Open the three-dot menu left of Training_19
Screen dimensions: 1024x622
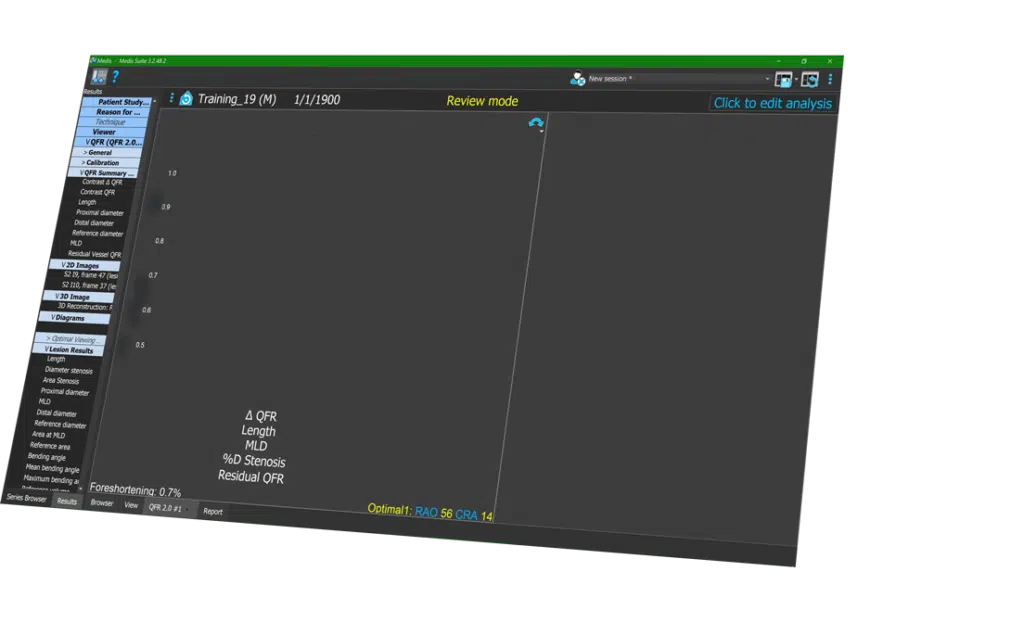tap(171, 98)
